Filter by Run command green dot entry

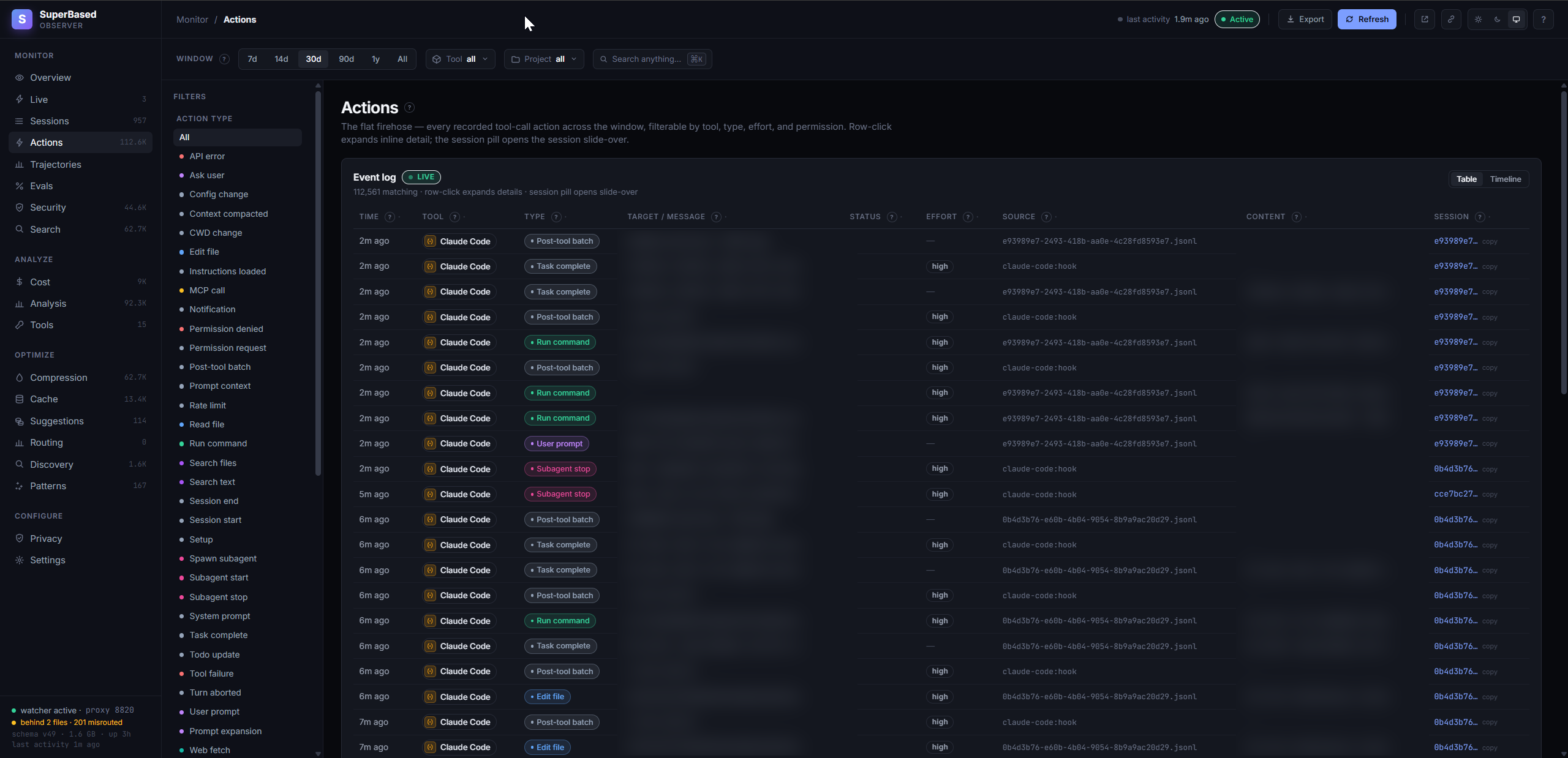pos(238,444)
